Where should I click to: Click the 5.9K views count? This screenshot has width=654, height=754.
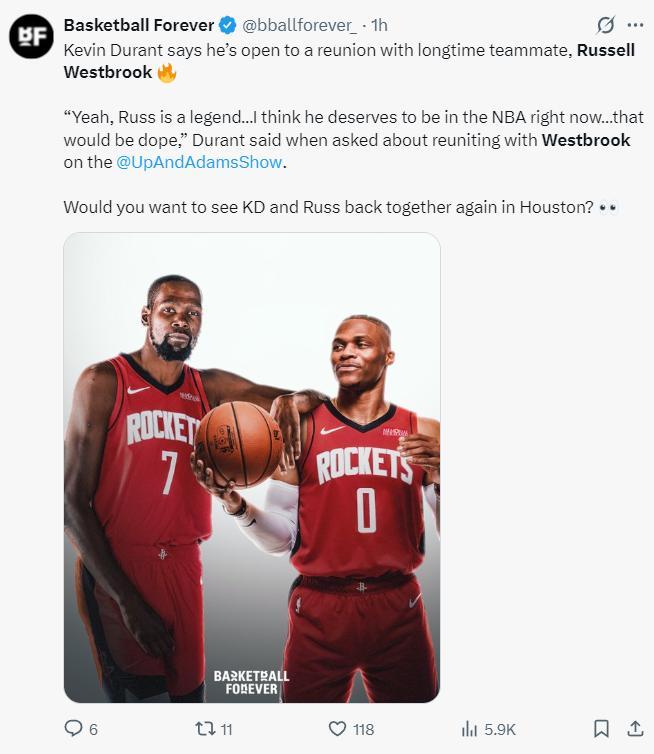point(499,730)
